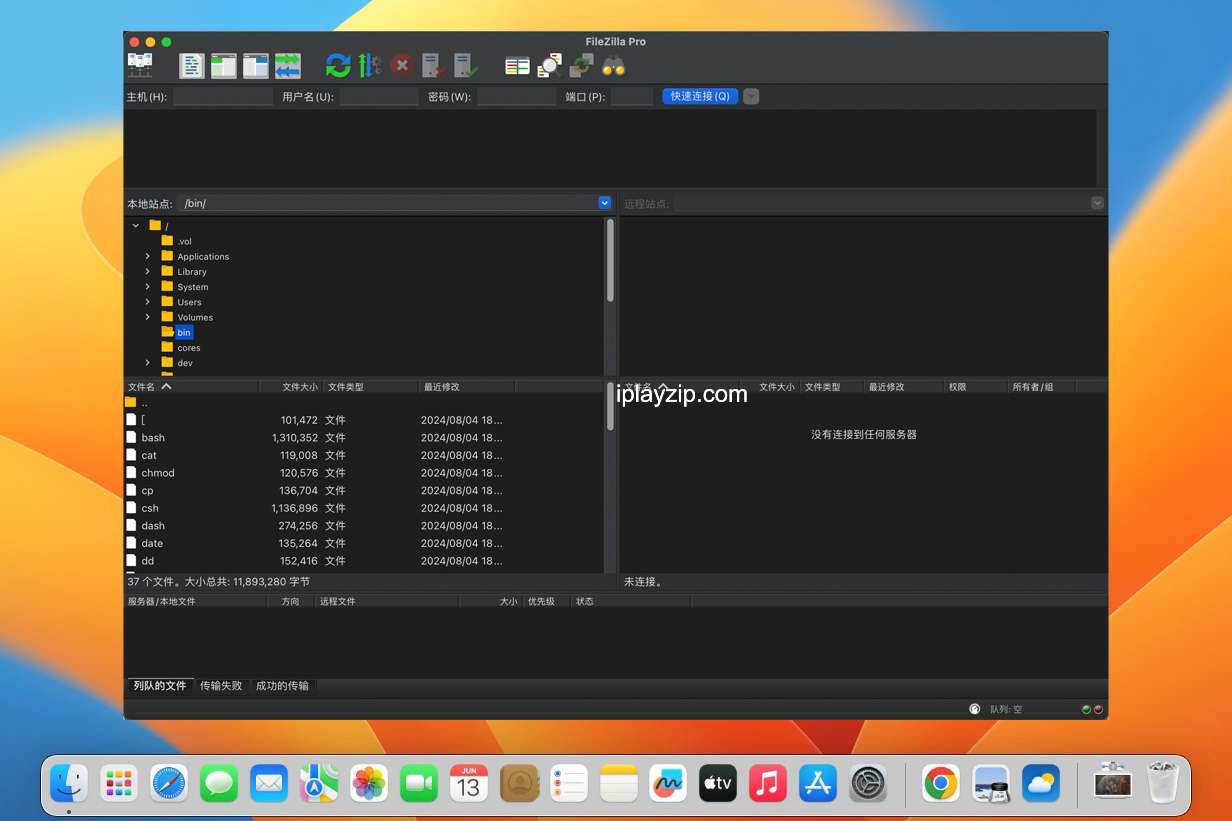Click the remote 权限 column header
Viewport: 1232px width, 821px height.
click(x=975, y=387)
